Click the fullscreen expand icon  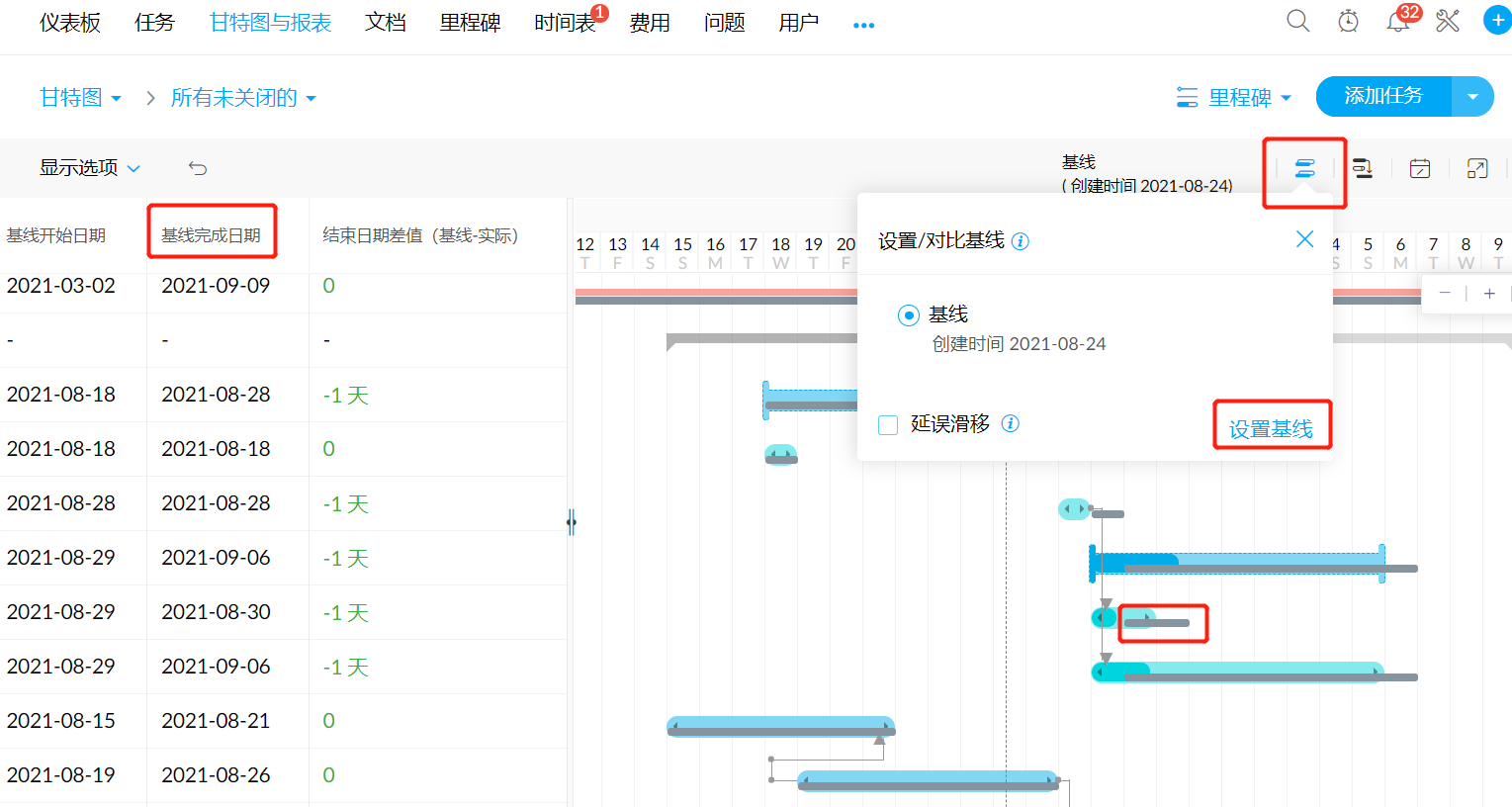click(x=1476, y=169)
